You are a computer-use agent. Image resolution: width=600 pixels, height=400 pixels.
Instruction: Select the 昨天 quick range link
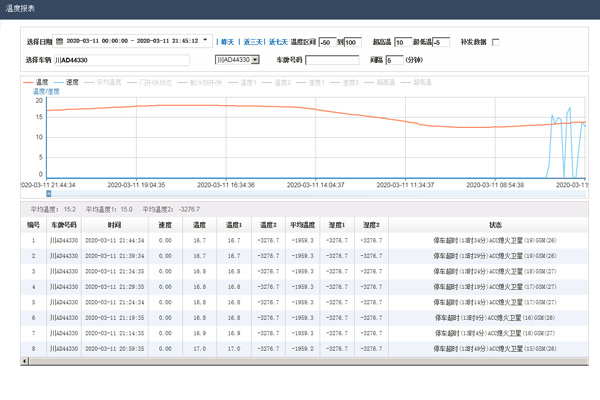[x=228, y=42]
